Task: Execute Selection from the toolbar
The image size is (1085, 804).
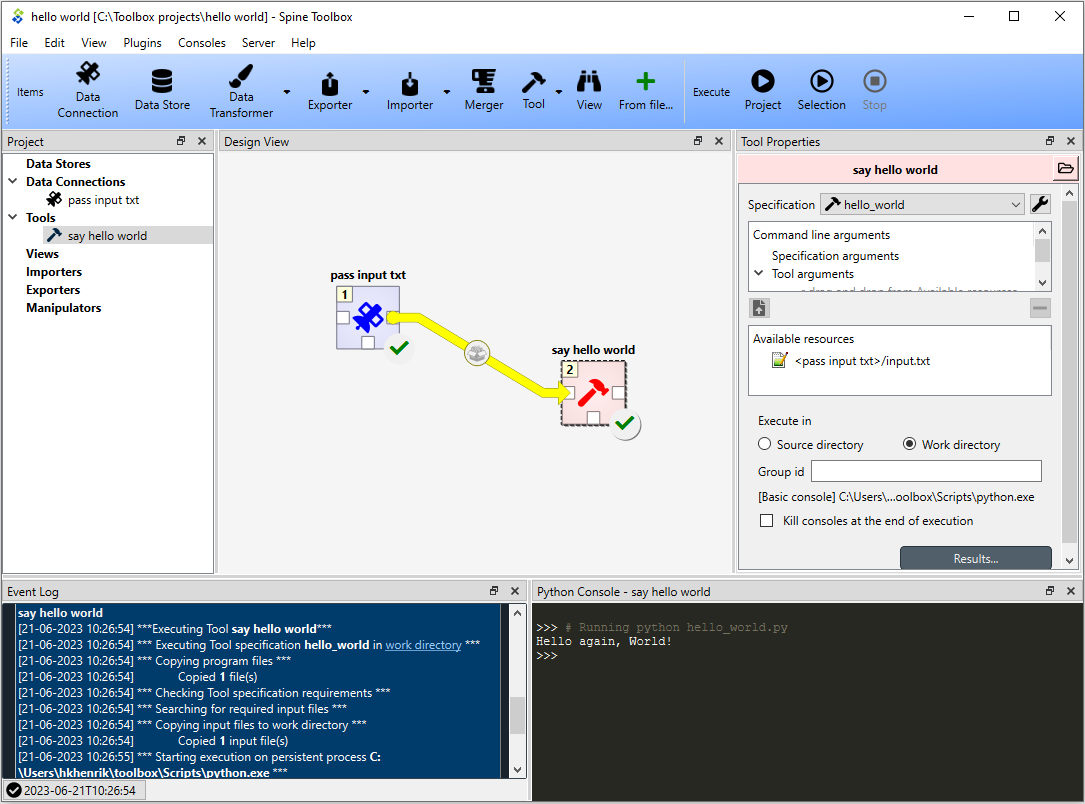Action: click(821, 91)
